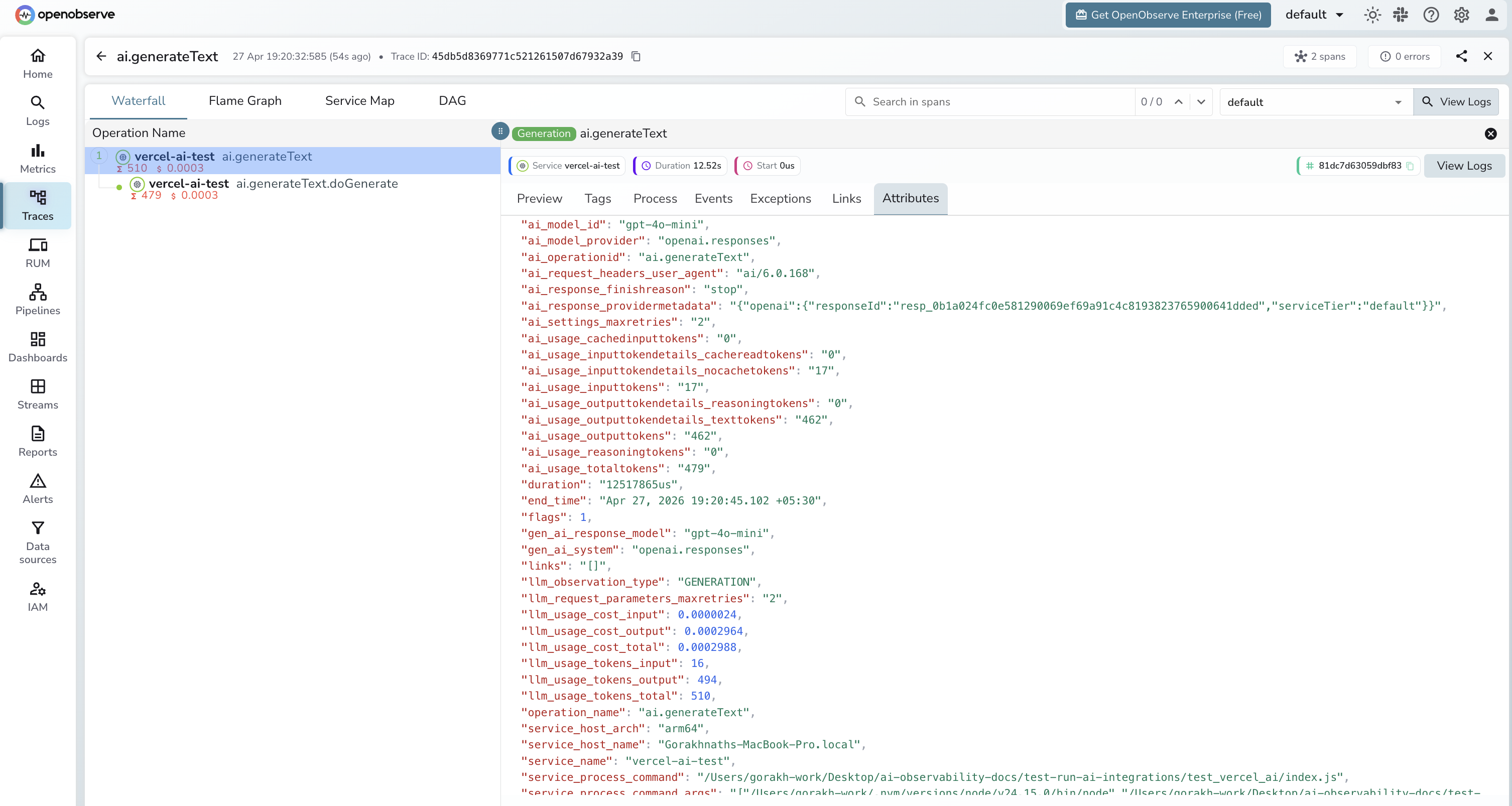Open the Traces section in the sidebar
The width and height of the screenshot is (1512, 806).
pyautogui.click(x=37, y=205)
